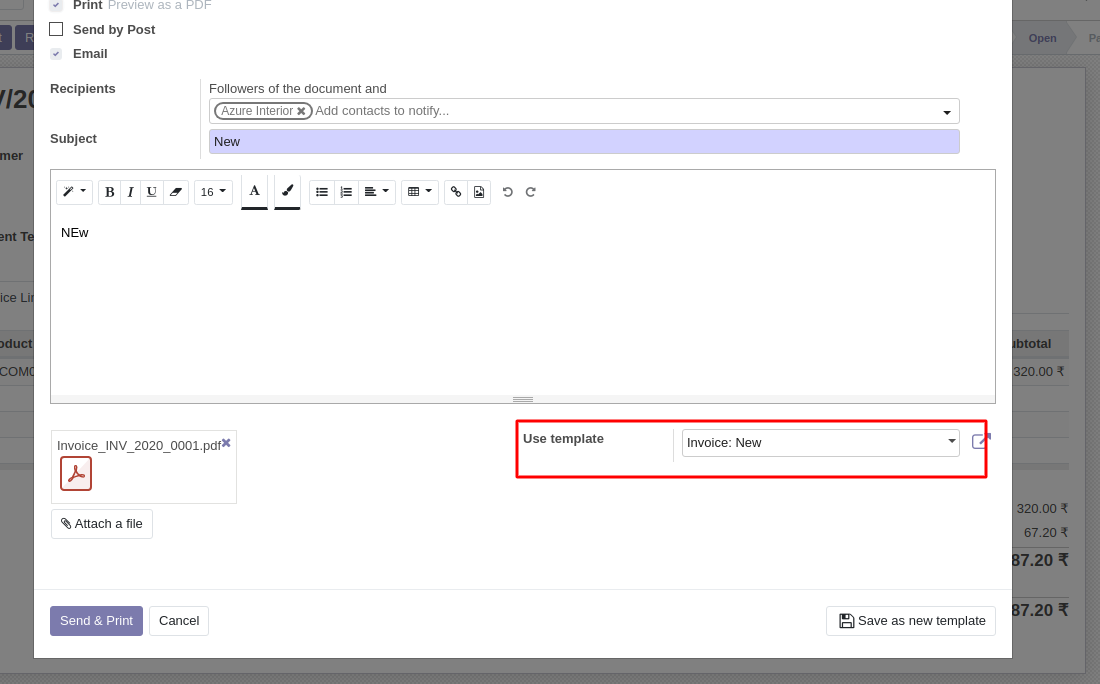Image resolution: width=1100 pixels, height=684 pixels.
Task: Toggle italic formatting
Action: pos(130,192)
